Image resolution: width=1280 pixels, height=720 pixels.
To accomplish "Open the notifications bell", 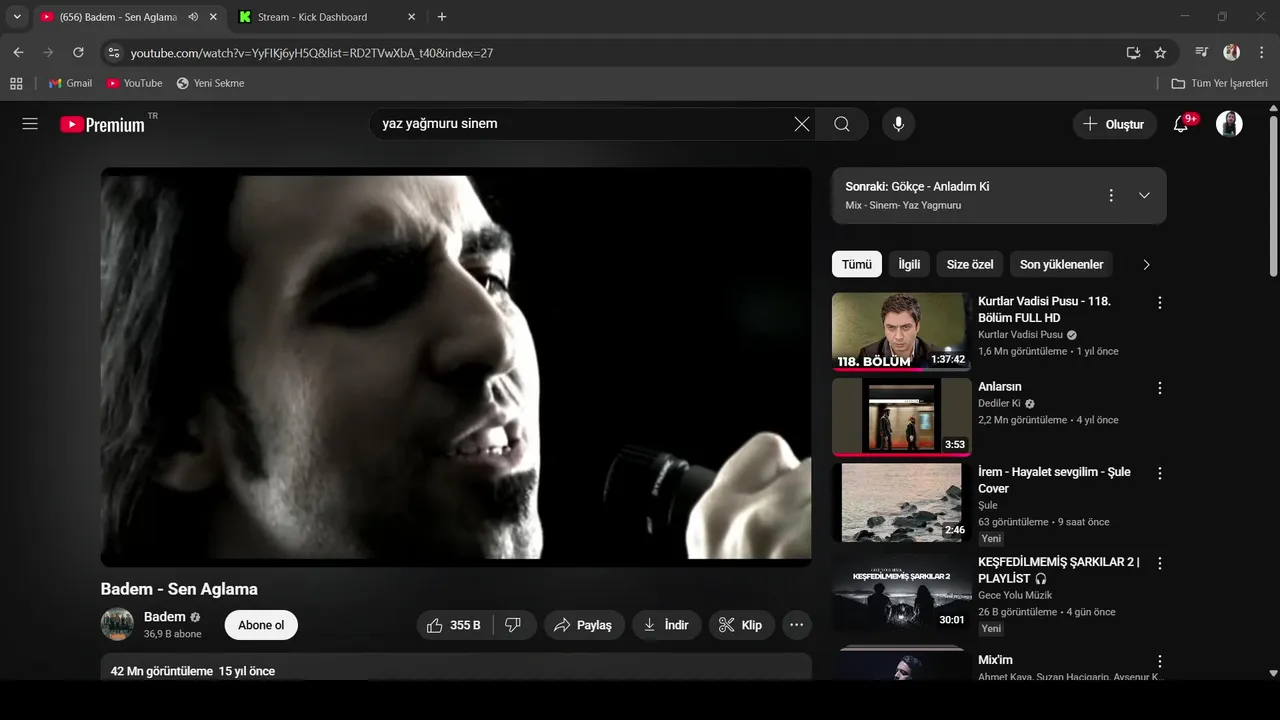I will click(1181, 124).
